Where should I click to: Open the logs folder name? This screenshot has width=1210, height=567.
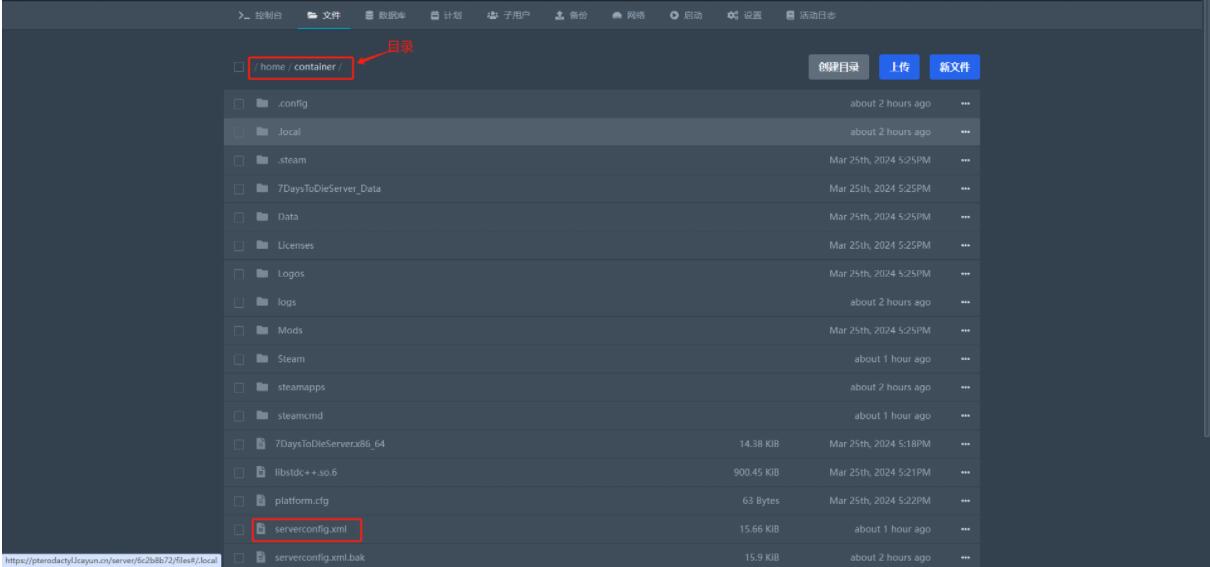pyautogui.click(x=285, y=301)
